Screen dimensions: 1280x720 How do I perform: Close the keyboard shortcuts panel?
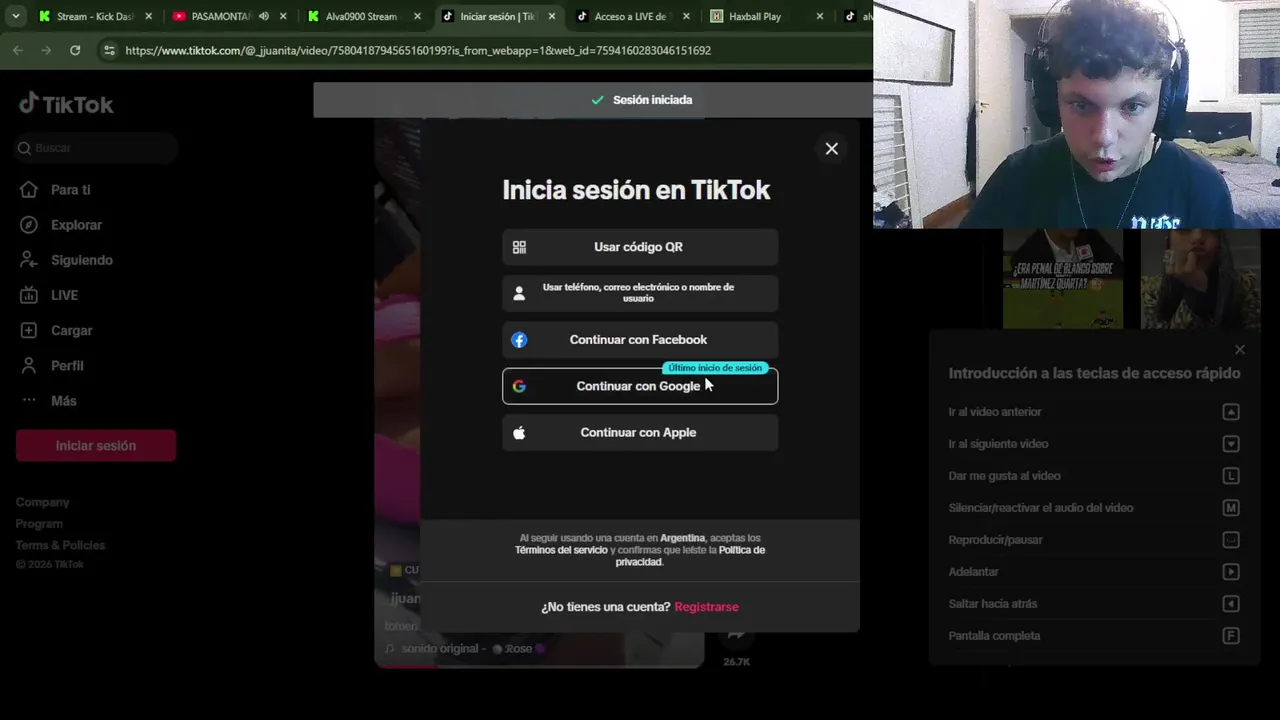click(x=1240, y=350)
